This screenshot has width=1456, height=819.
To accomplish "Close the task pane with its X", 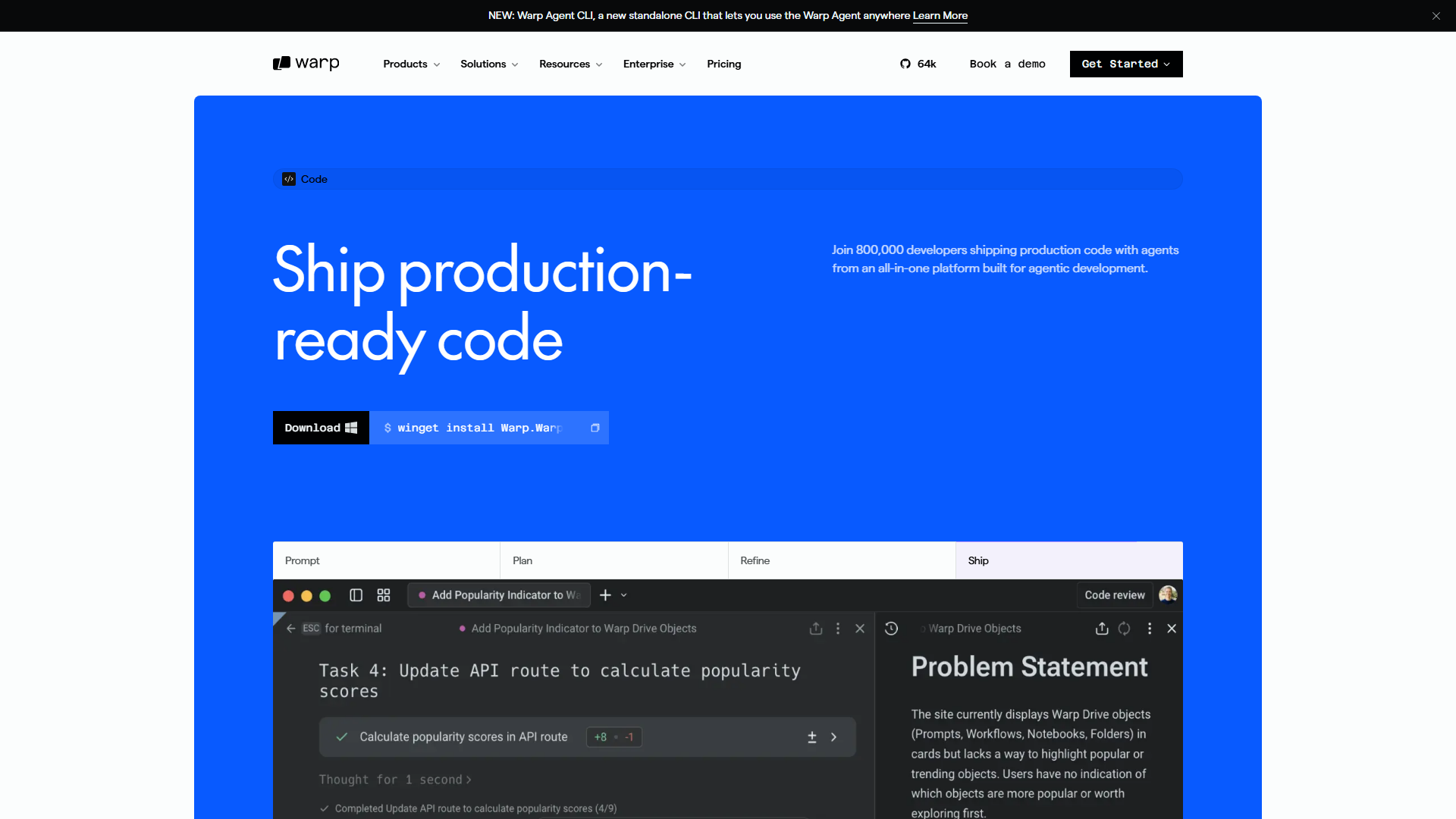I will click(x=860, y=629).
